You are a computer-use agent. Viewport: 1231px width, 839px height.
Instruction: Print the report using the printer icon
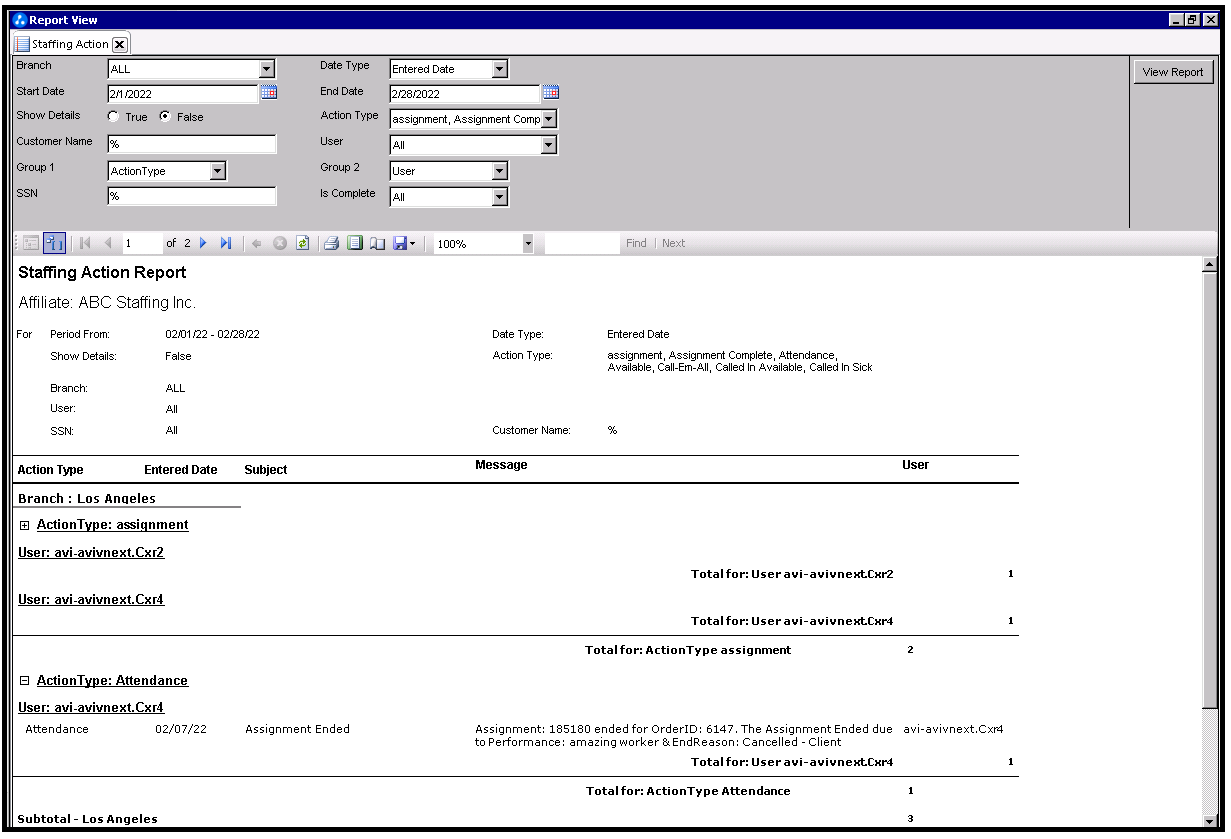[x=332, y=243]
